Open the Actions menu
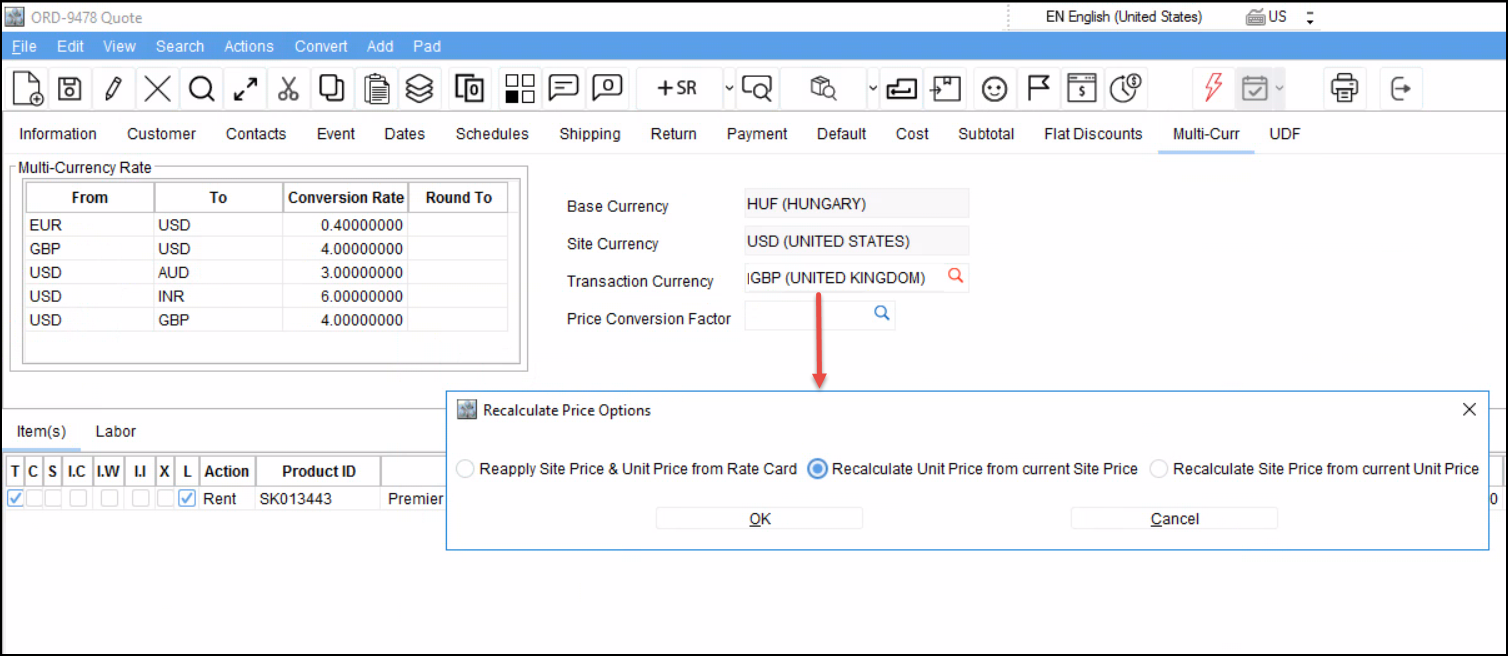The width and height of the screenshot is (1508, 656). [248, 46]
